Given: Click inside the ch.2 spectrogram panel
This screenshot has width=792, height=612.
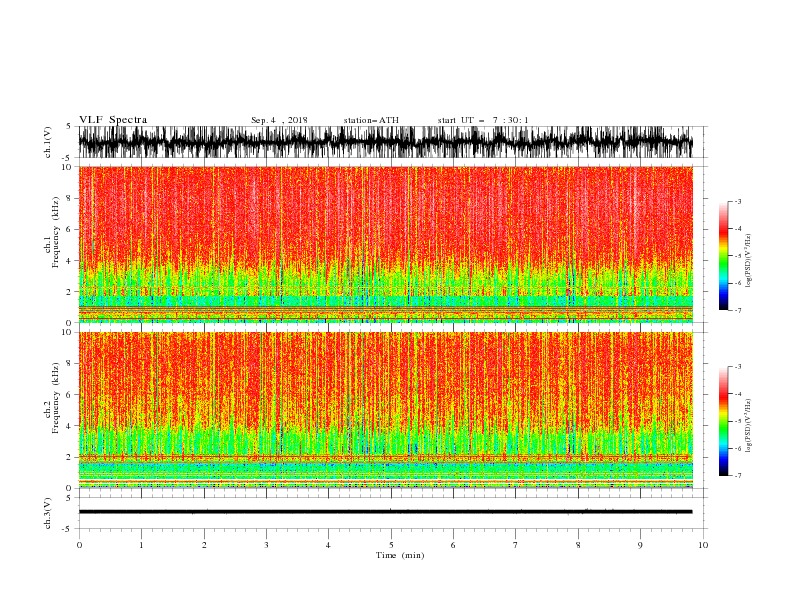Looking at the screenshot, I should (385, 410).
